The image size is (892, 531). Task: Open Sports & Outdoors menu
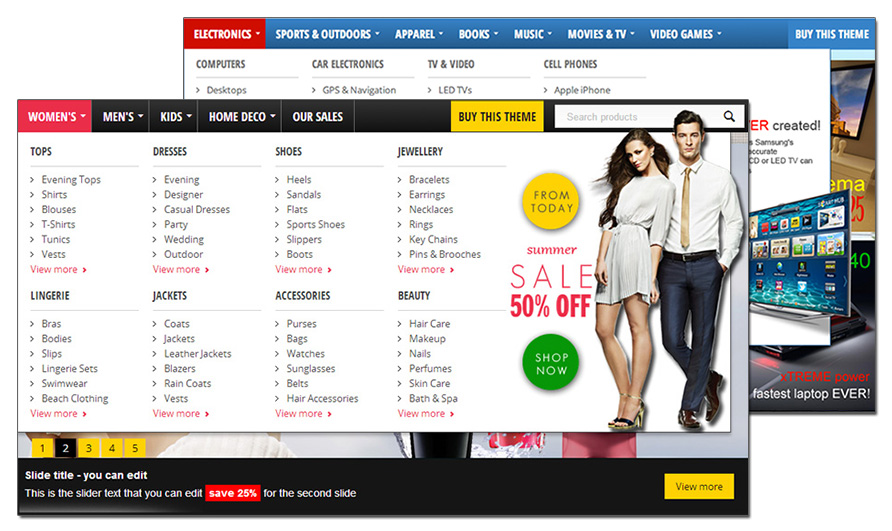(326, 34)
